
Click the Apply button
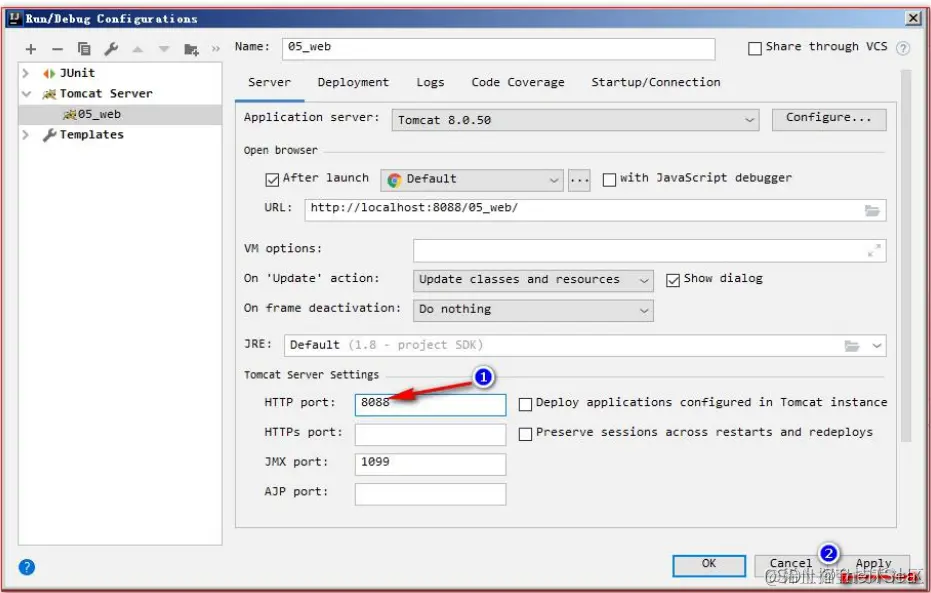[x=873, y=565]
